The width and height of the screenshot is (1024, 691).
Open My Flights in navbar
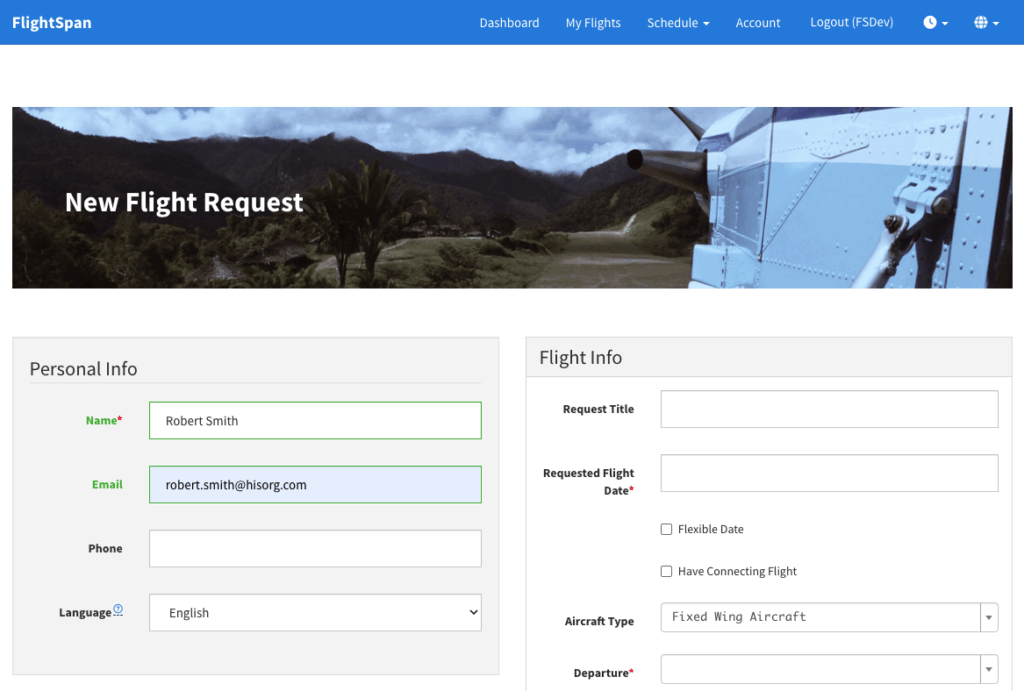coord(593,23)
